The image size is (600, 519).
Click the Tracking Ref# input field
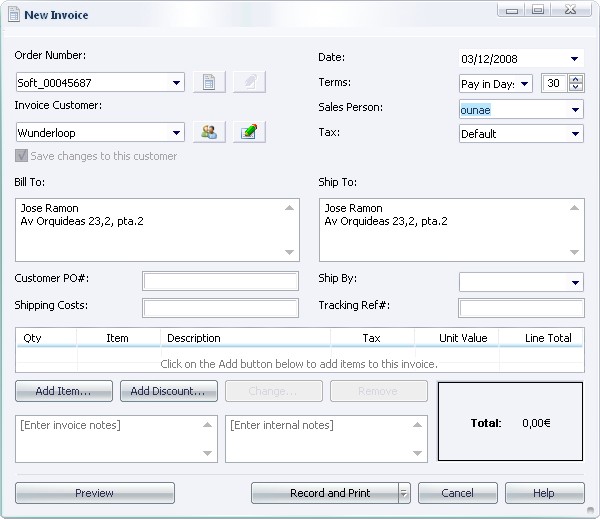coord(521,308)
